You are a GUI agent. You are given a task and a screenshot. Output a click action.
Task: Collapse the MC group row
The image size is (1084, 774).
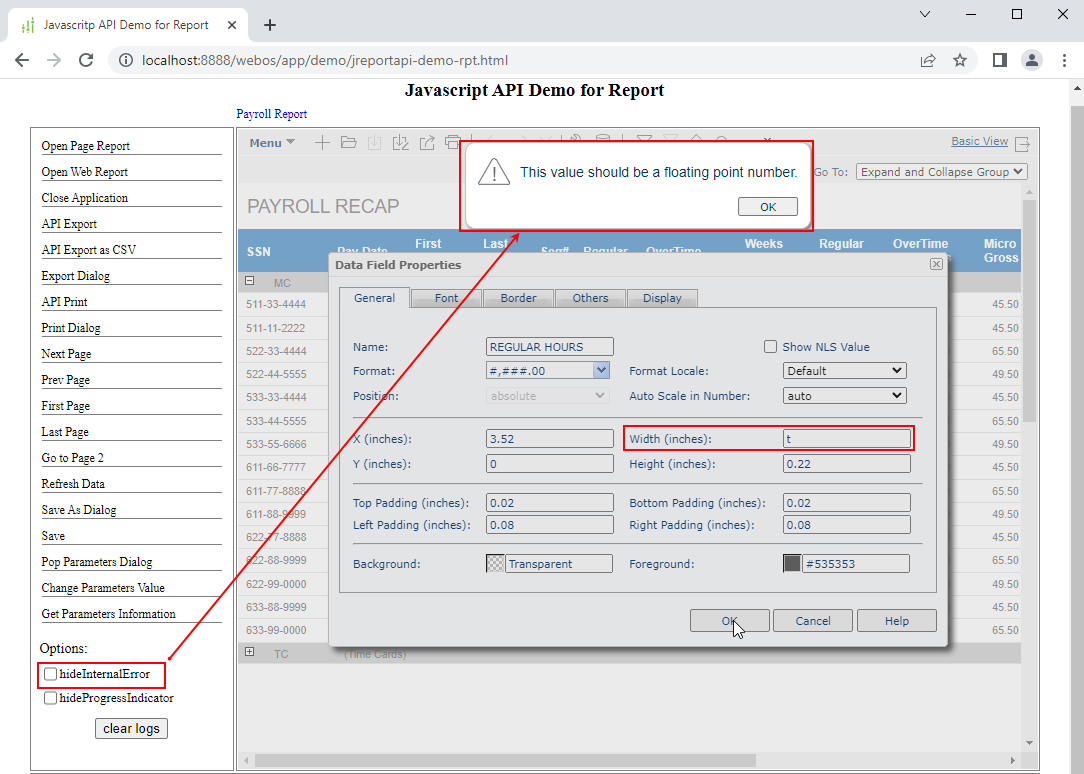[x=250, y=282]
